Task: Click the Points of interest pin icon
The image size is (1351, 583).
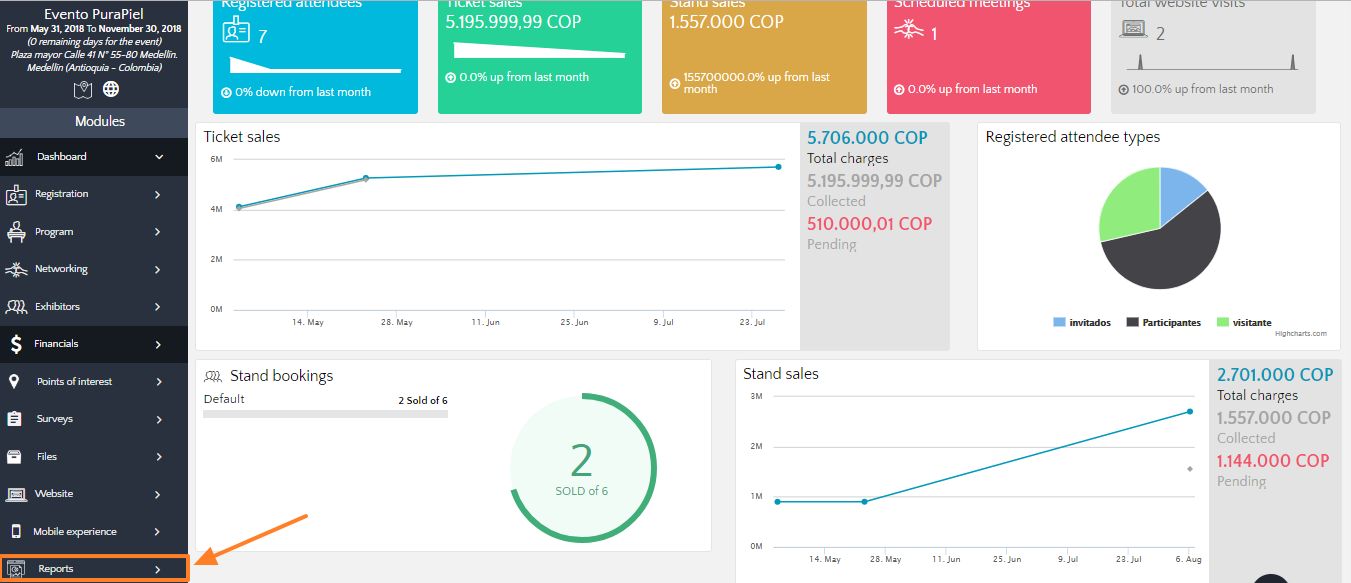Action: [x=15, y=382]
